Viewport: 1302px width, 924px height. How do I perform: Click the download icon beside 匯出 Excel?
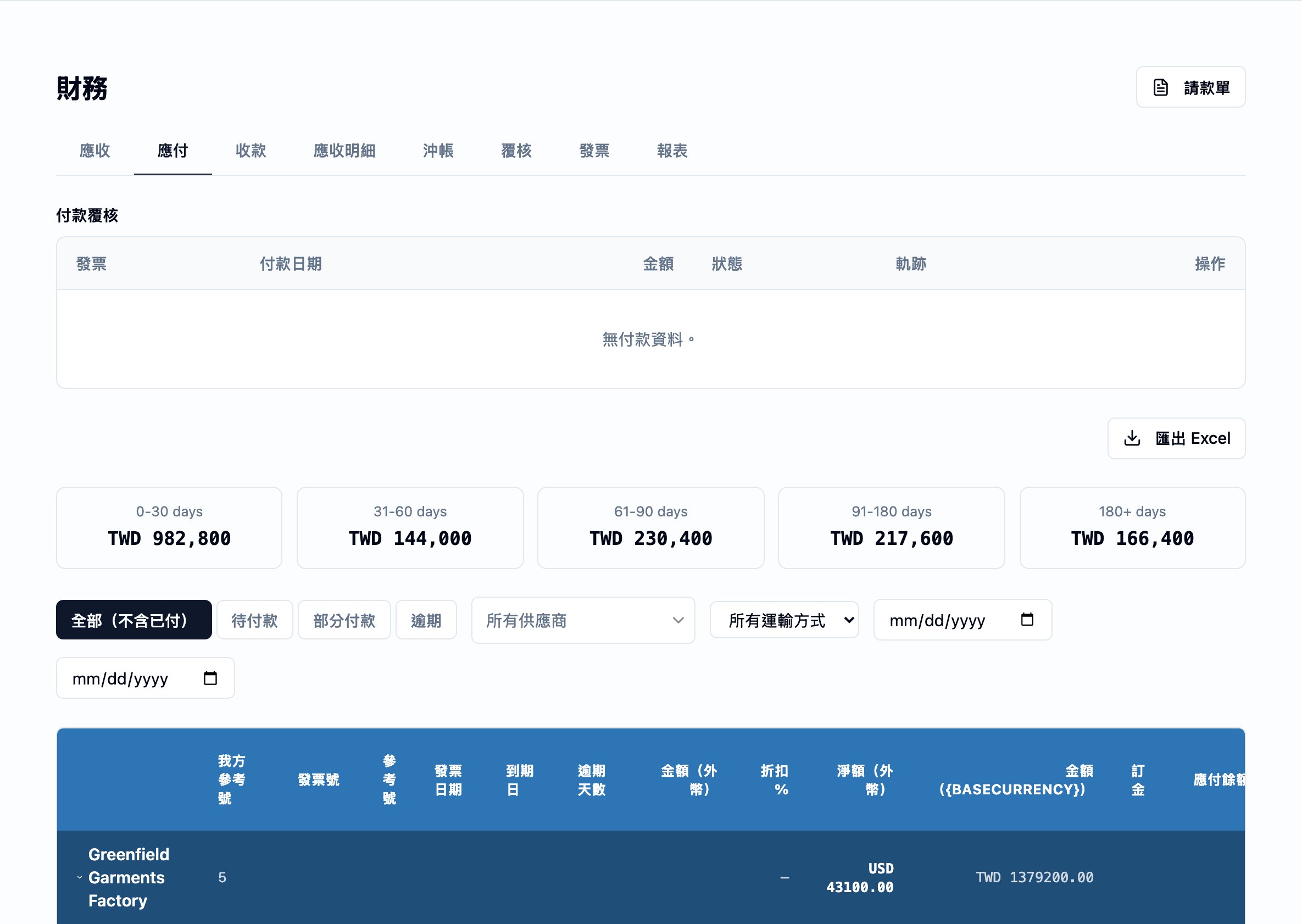coord(1132,438)
